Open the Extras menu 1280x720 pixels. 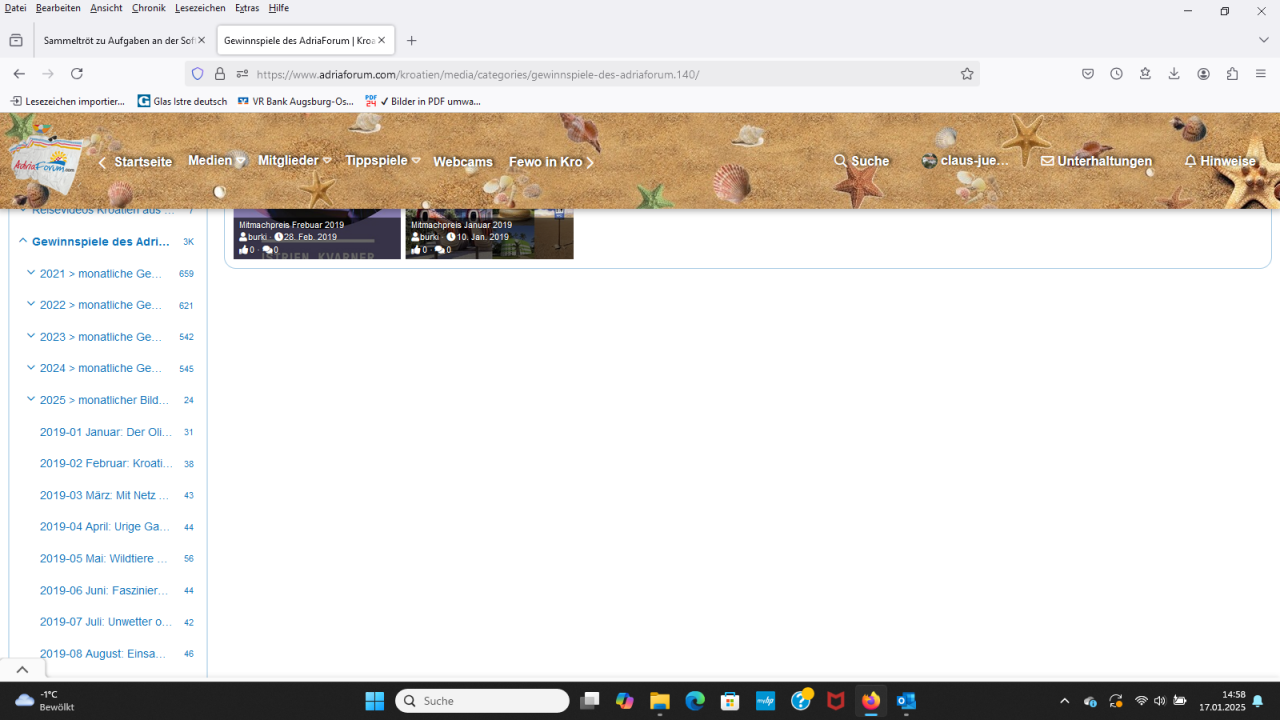click(247, 8)
